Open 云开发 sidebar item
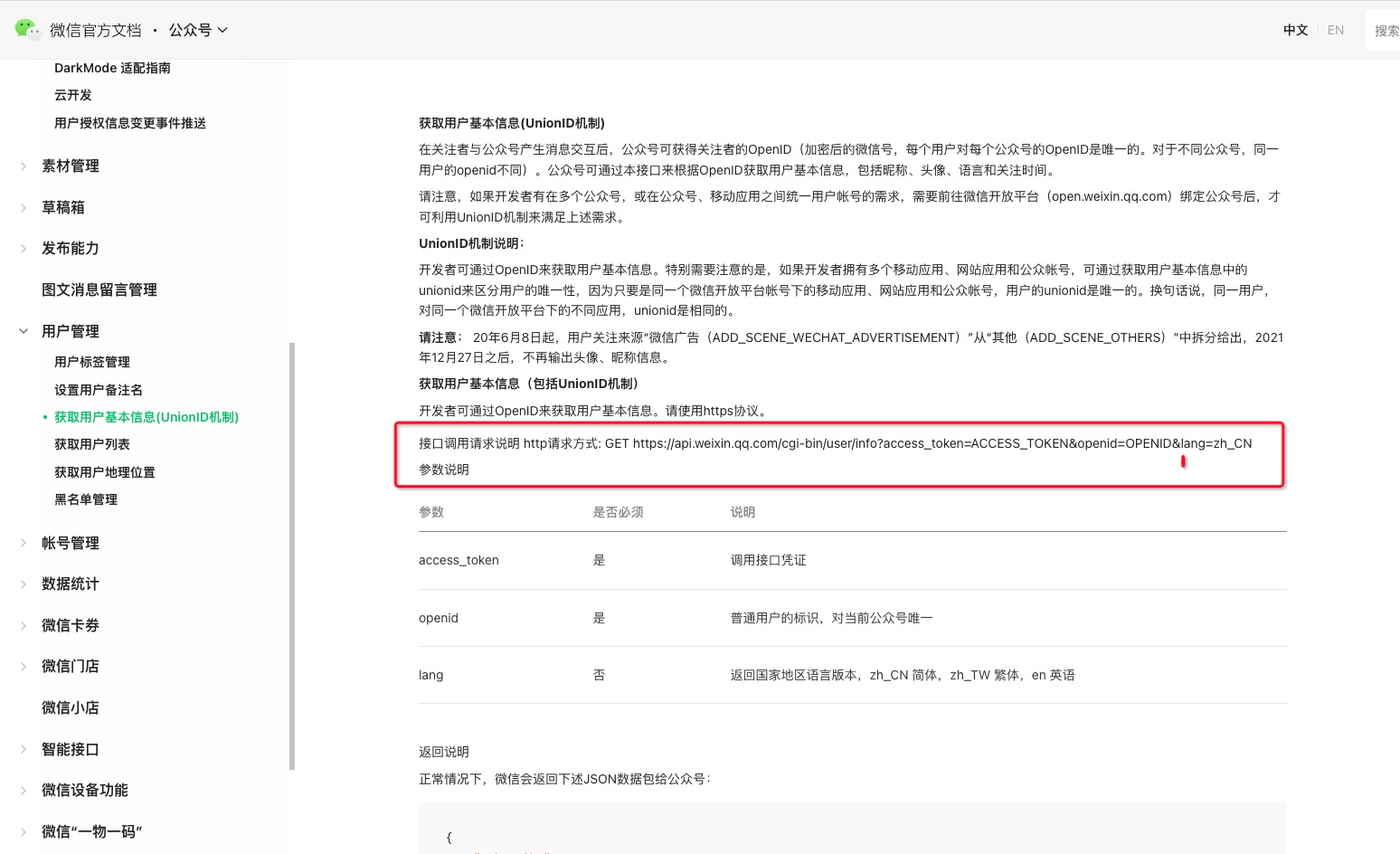 tap(73, 95)
